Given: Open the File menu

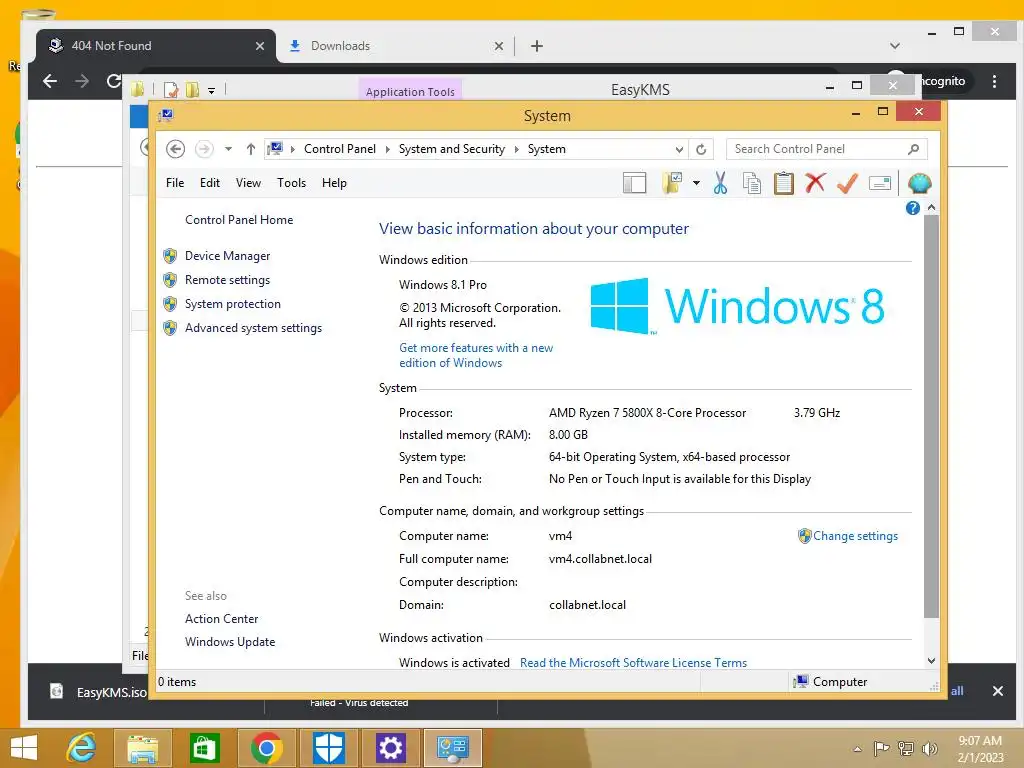Looking at the screenshot, I should [175, 183].
